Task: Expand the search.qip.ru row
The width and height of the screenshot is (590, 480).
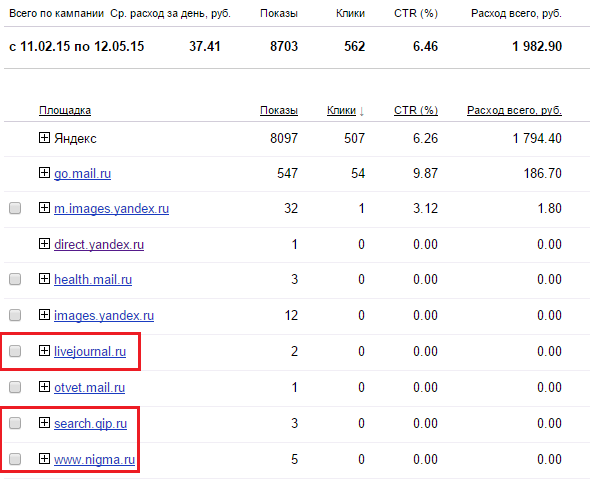Action: click(x=44, y=423)
